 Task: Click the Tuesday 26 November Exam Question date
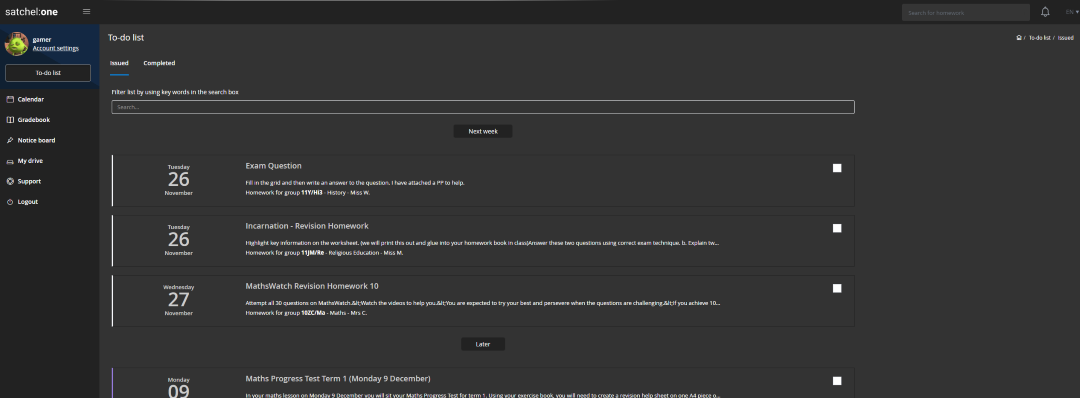(x=178, y=180)
